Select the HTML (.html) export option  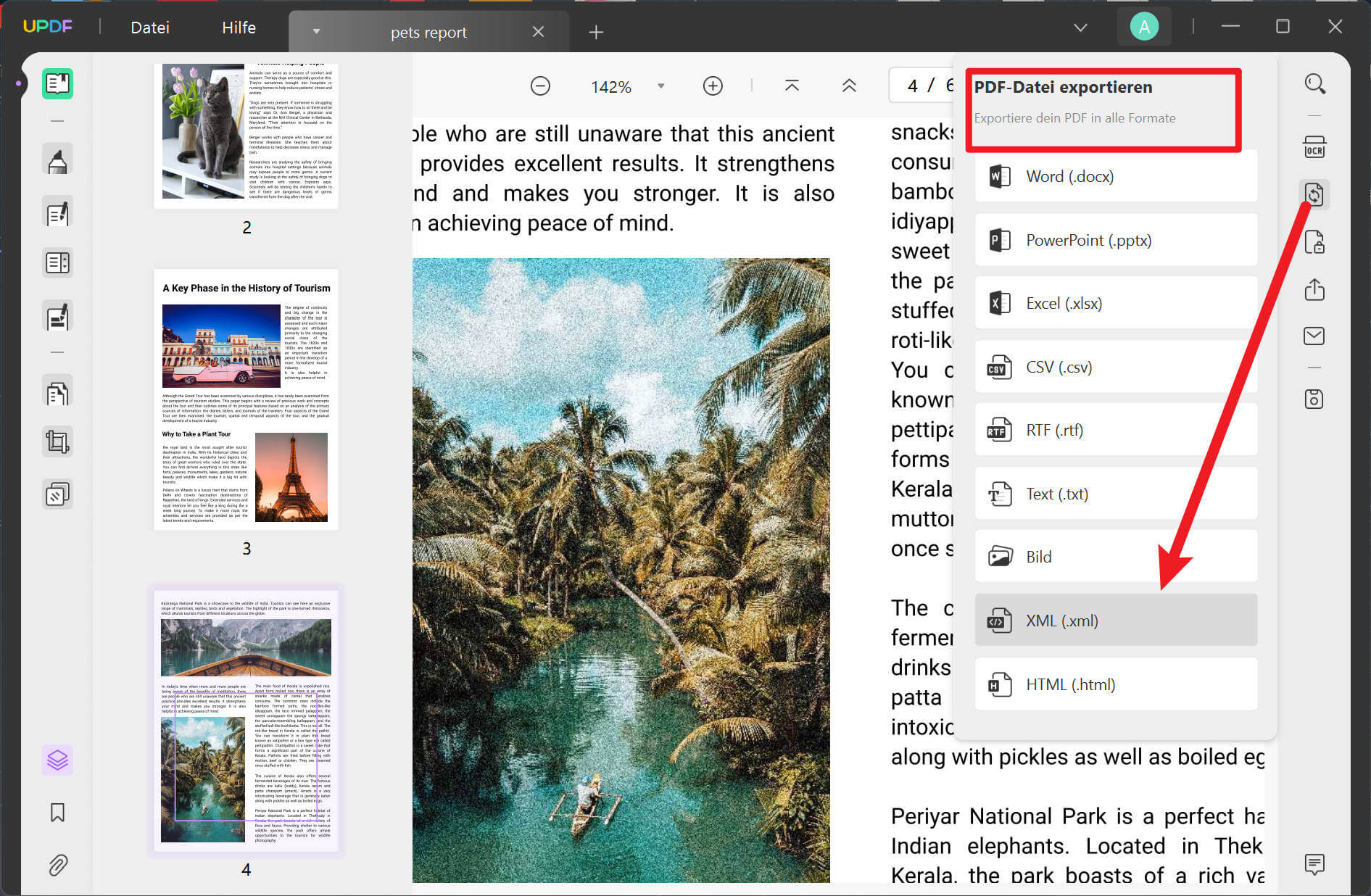click(1115, 684)
